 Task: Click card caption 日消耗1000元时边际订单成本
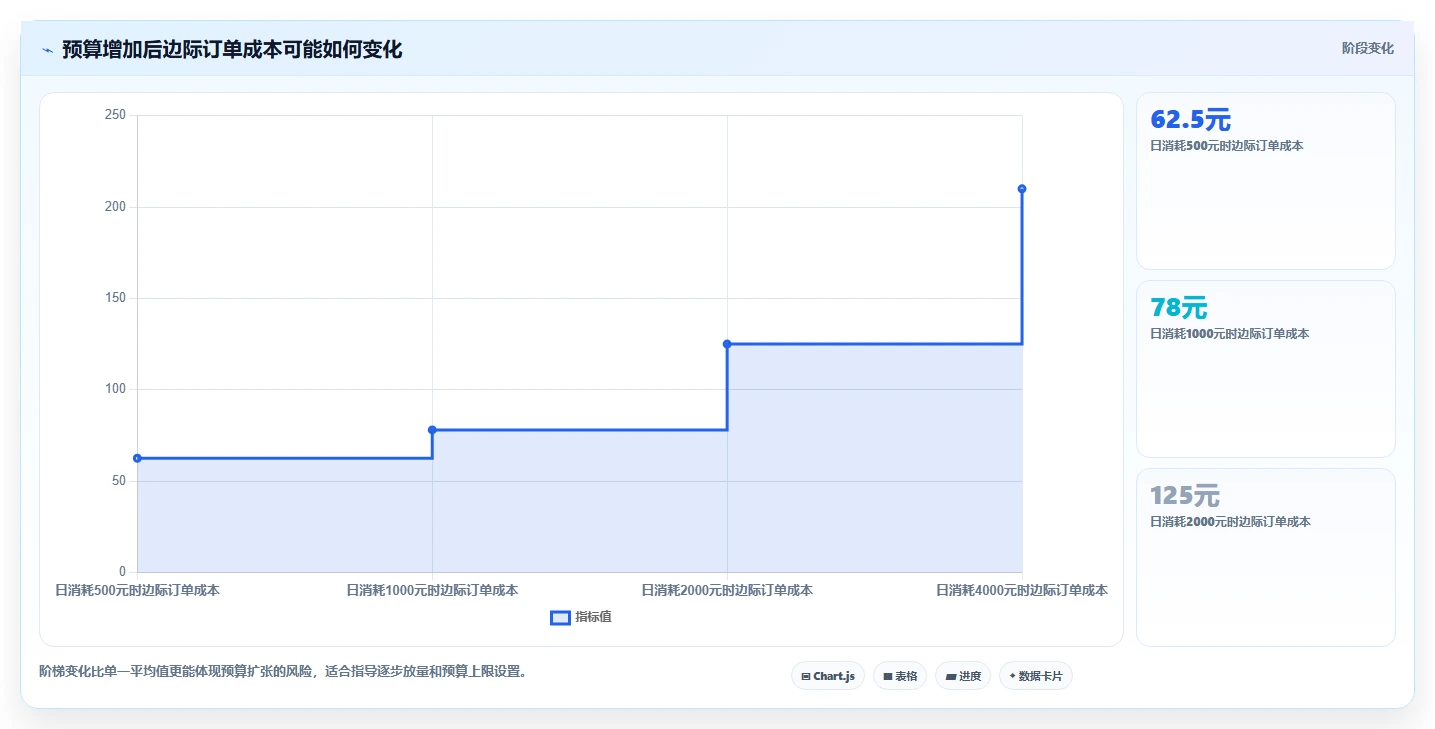(1230, 334)
